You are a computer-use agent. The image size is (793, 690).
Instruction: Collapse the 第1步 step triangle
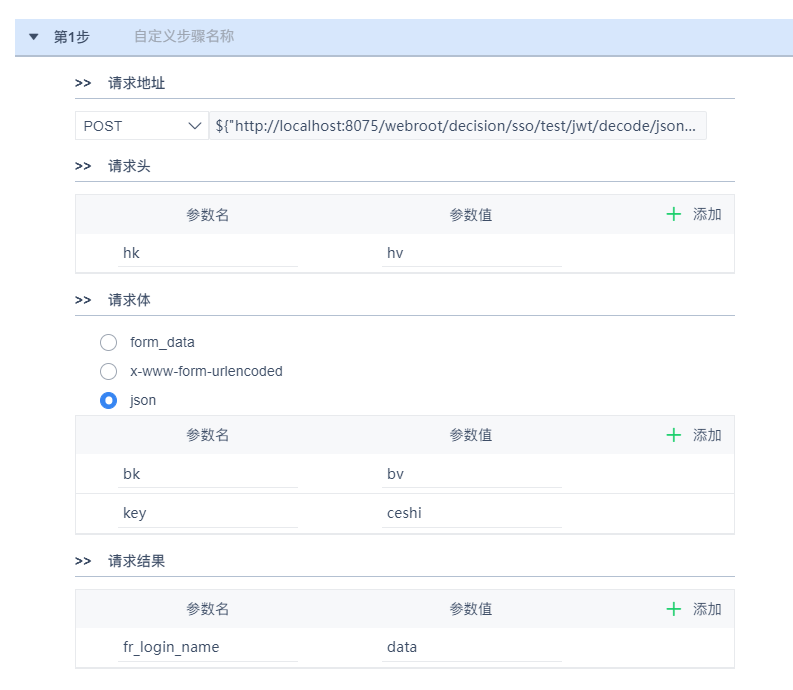coord(34,37)
